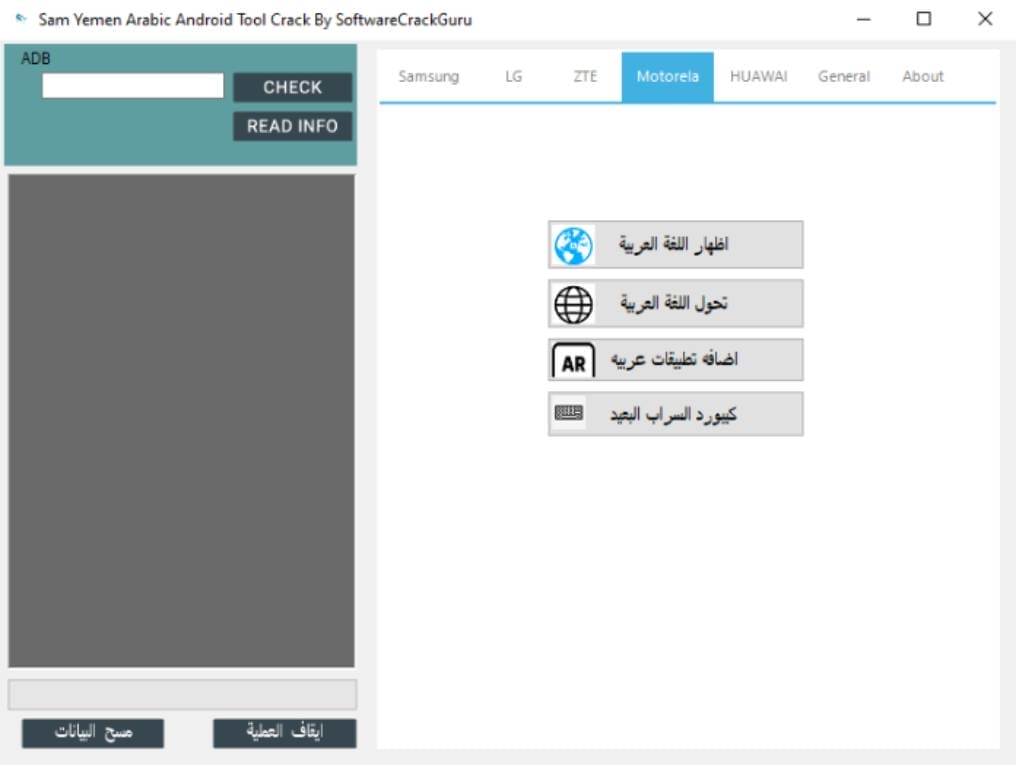The height and width of the screenshot is (765, 1016).
Task: Switch to the Samsung tab
Action: click(x=428, y=76)
